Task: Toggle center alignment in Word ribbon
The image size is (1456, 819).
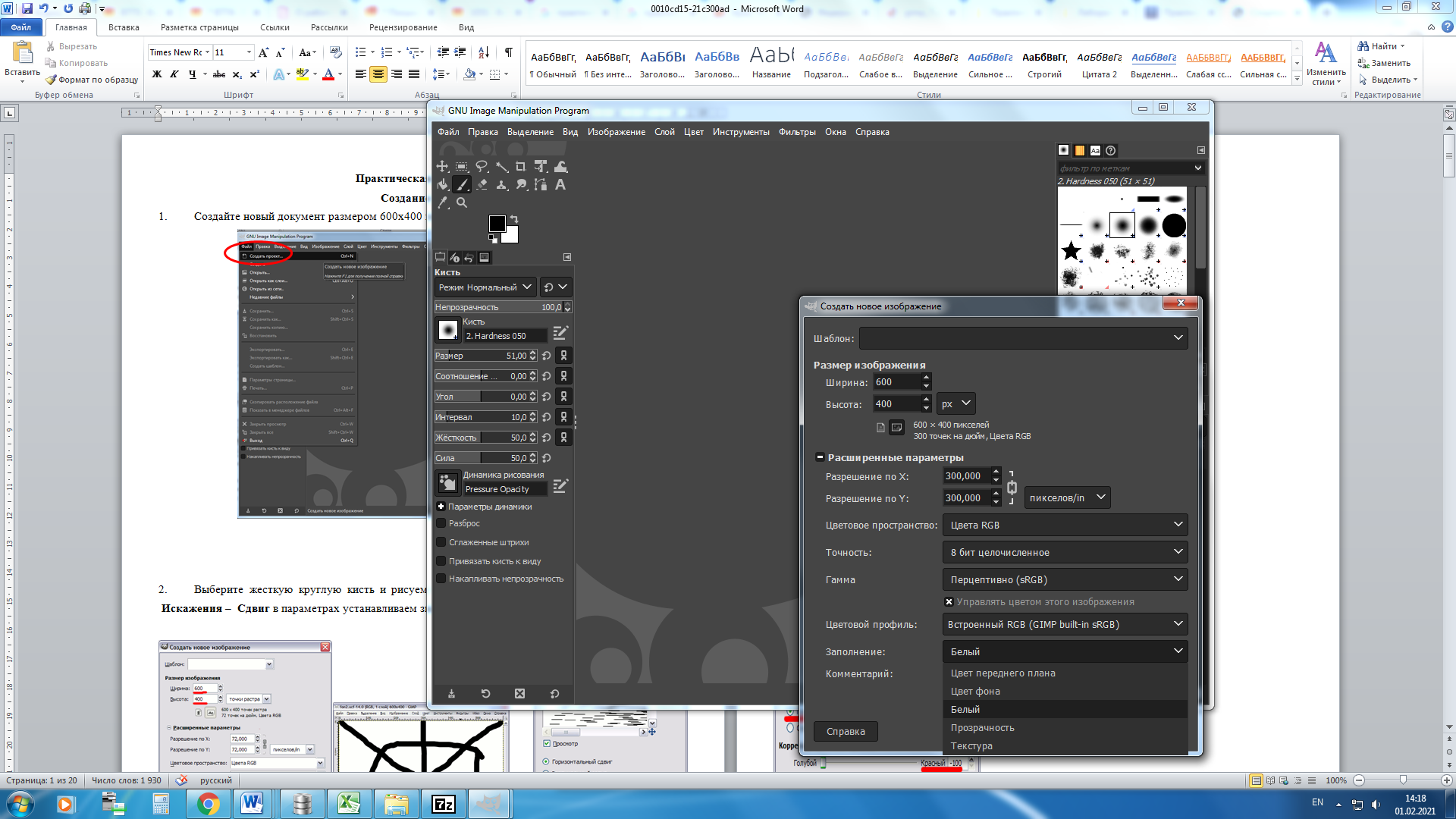Action: (378, 74)
